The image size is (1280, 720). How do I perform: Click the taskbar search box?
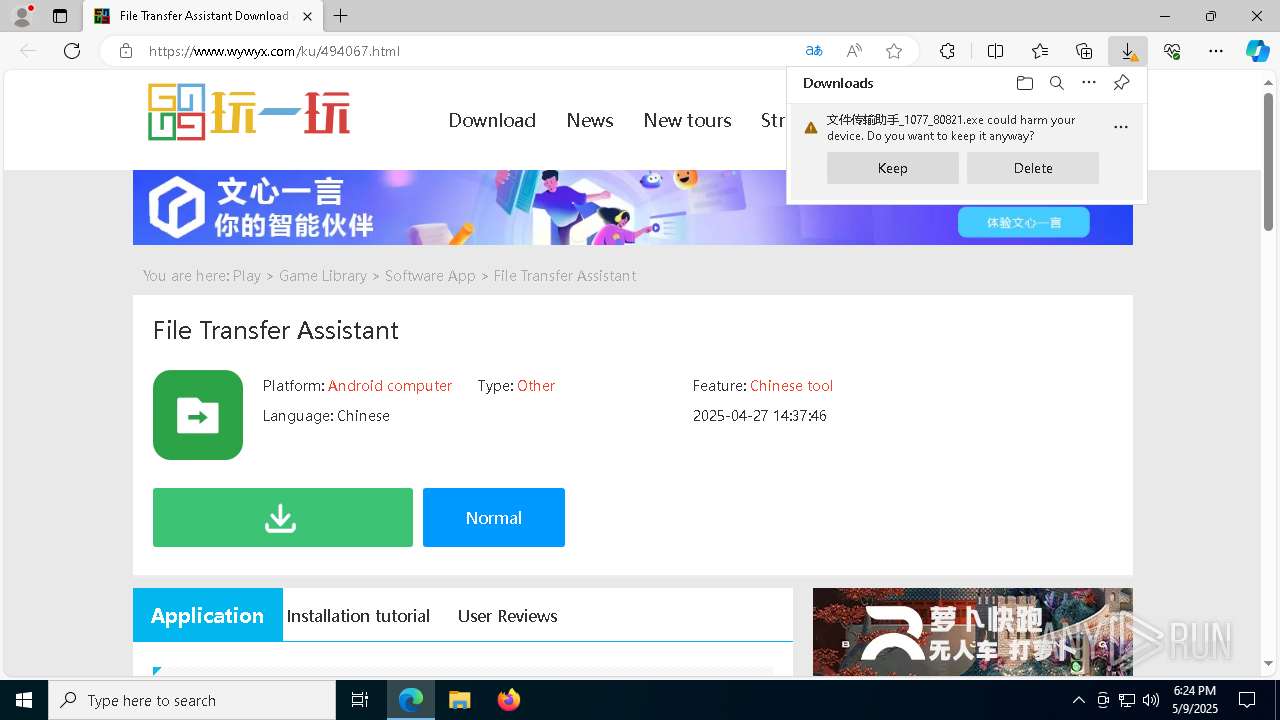point(192,700)
